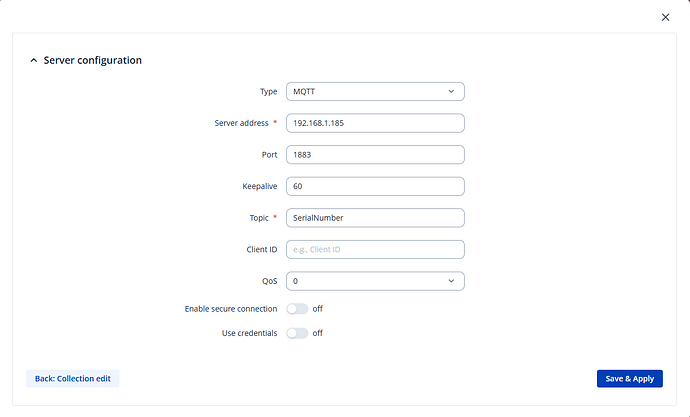
Task: Open the QoS dropdown
Action: pos(375,282)
